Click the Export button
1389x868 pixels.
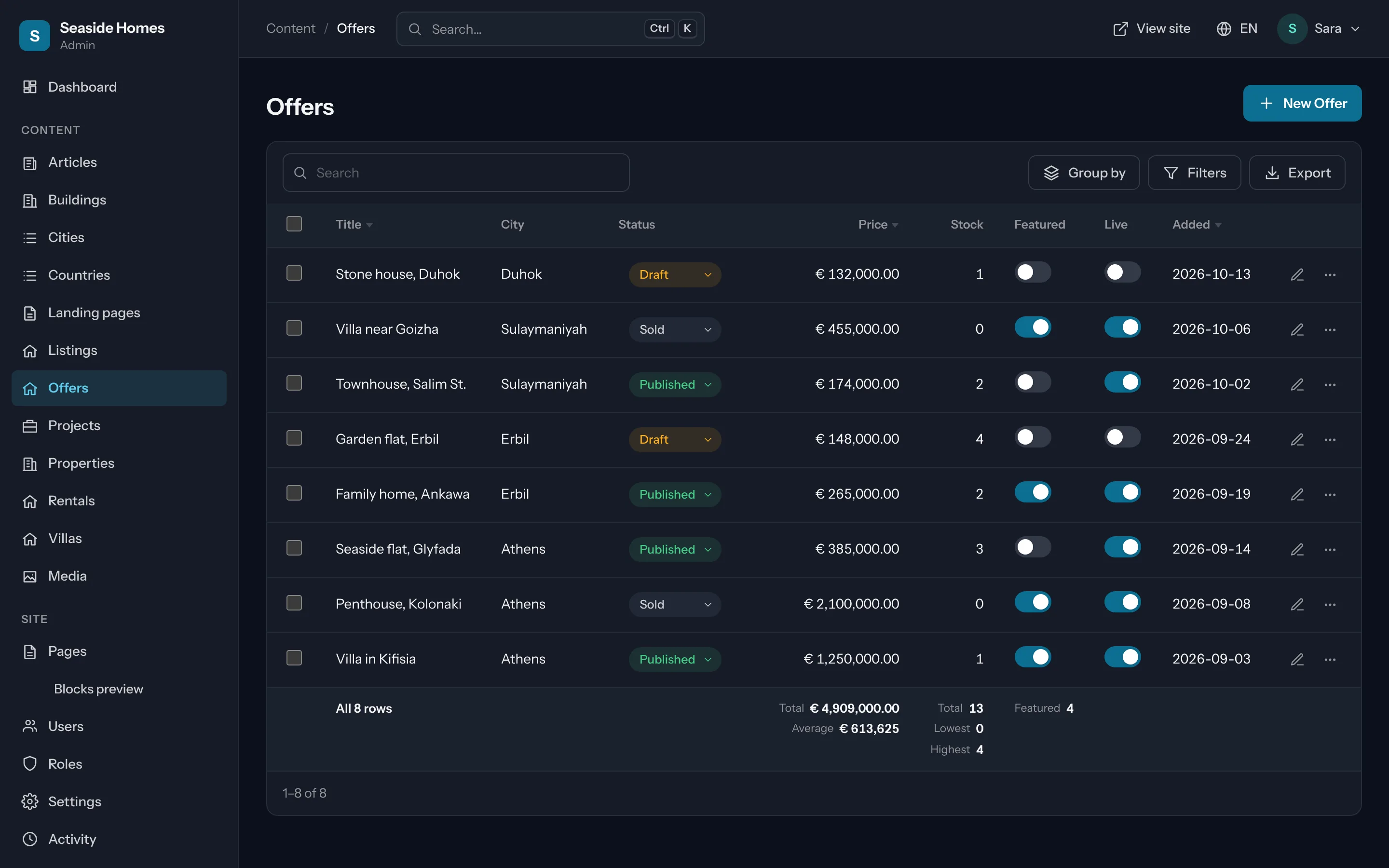[1296, 173]
